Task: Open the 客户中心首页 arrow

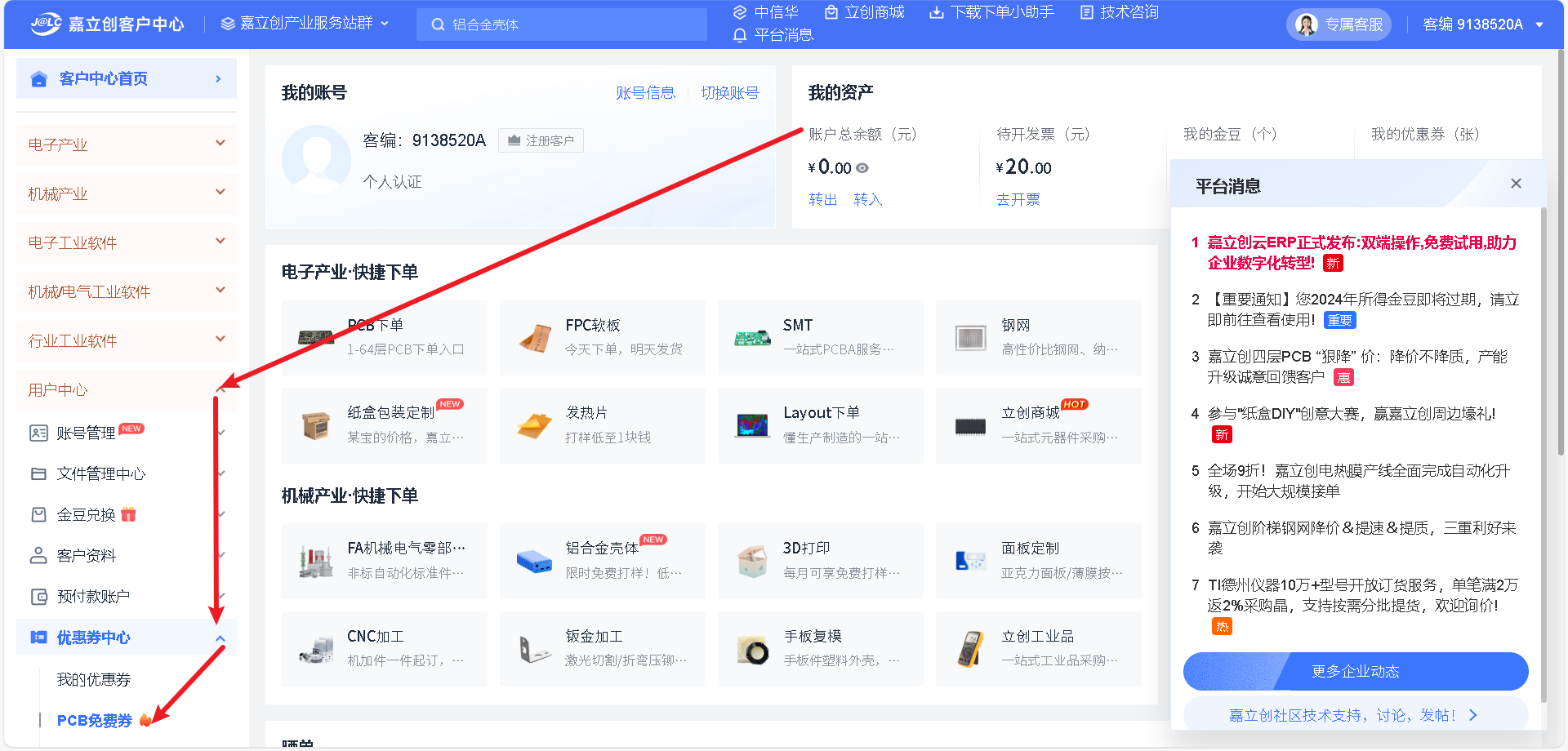Action: click(x=218, y=78)
